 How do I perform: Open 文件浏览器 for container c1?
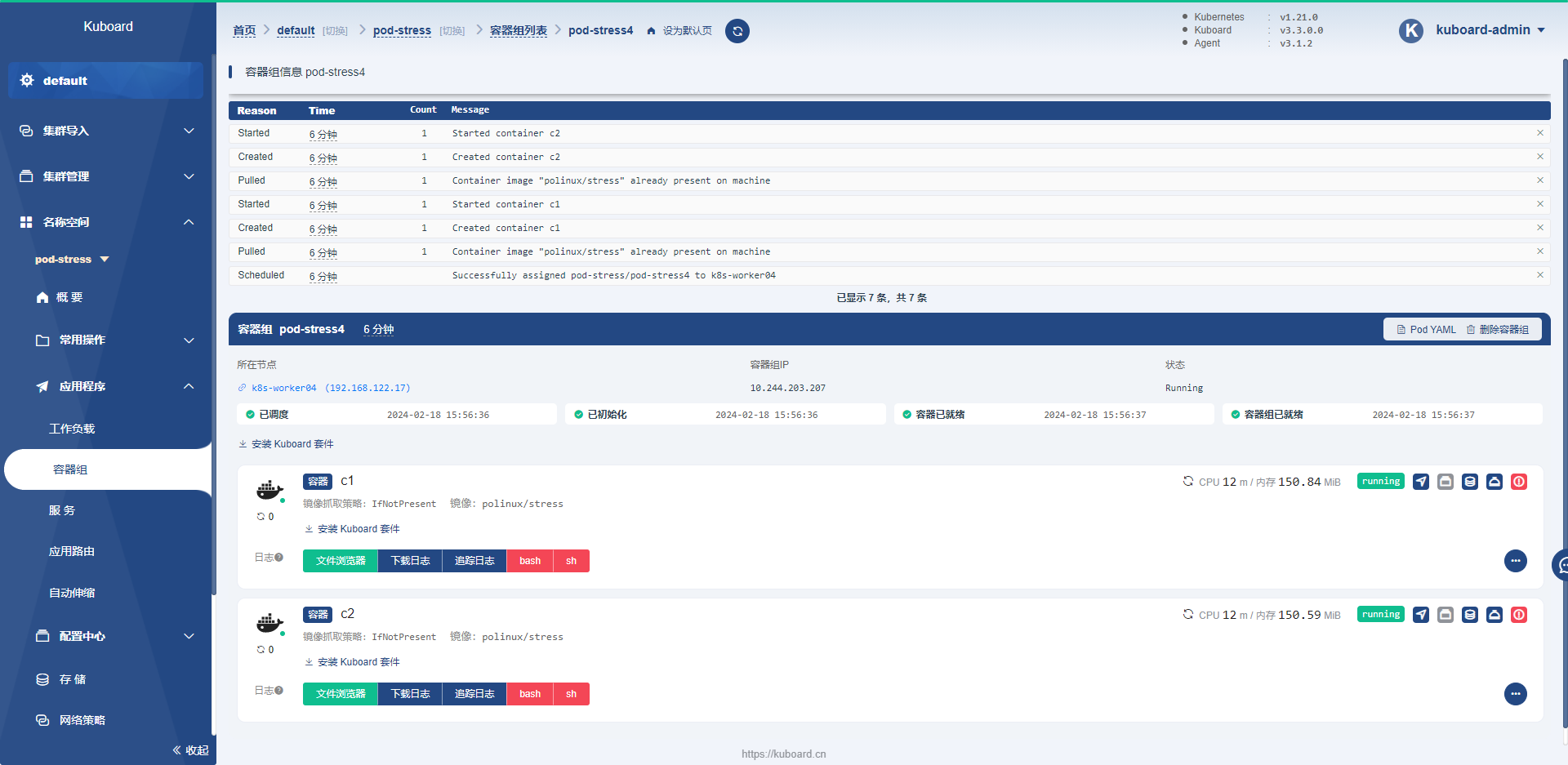pos(341,561)
